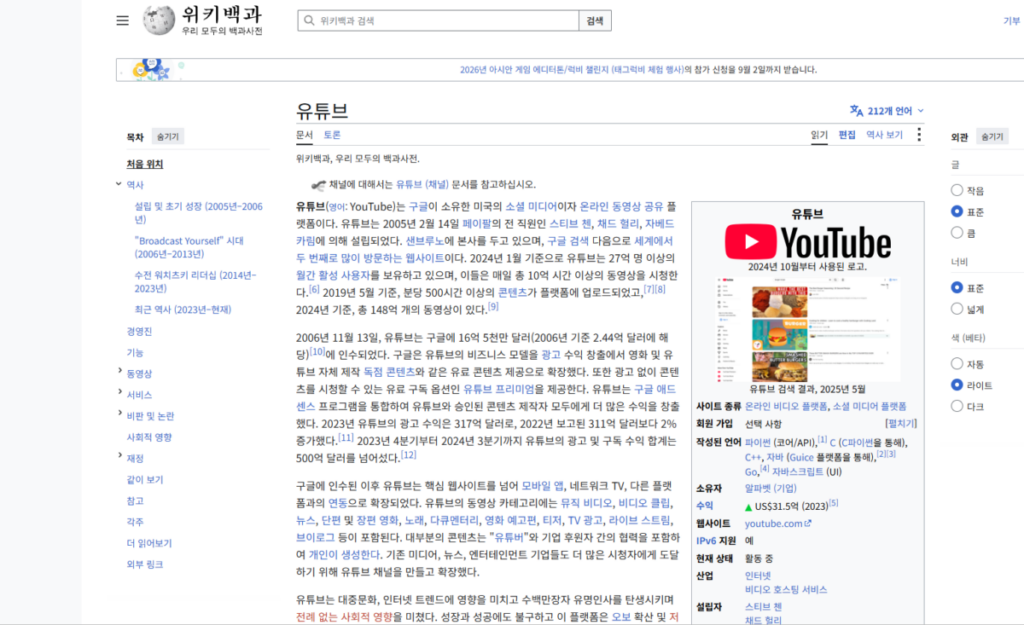Go to 최근 역사 (2023년-현재) section
Image resolution: width=1024 pixels, height=625 pixels.
point(183,310)
